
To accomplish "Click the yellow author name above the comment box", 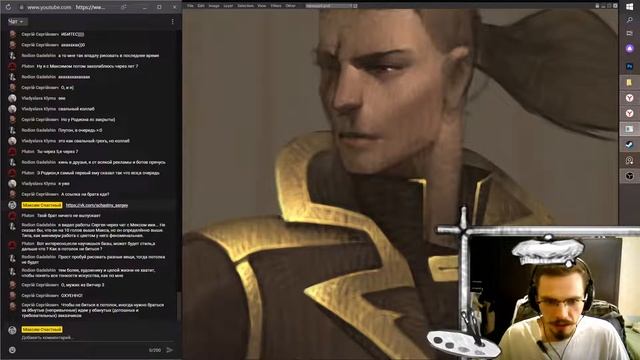I will click(42, 329).
